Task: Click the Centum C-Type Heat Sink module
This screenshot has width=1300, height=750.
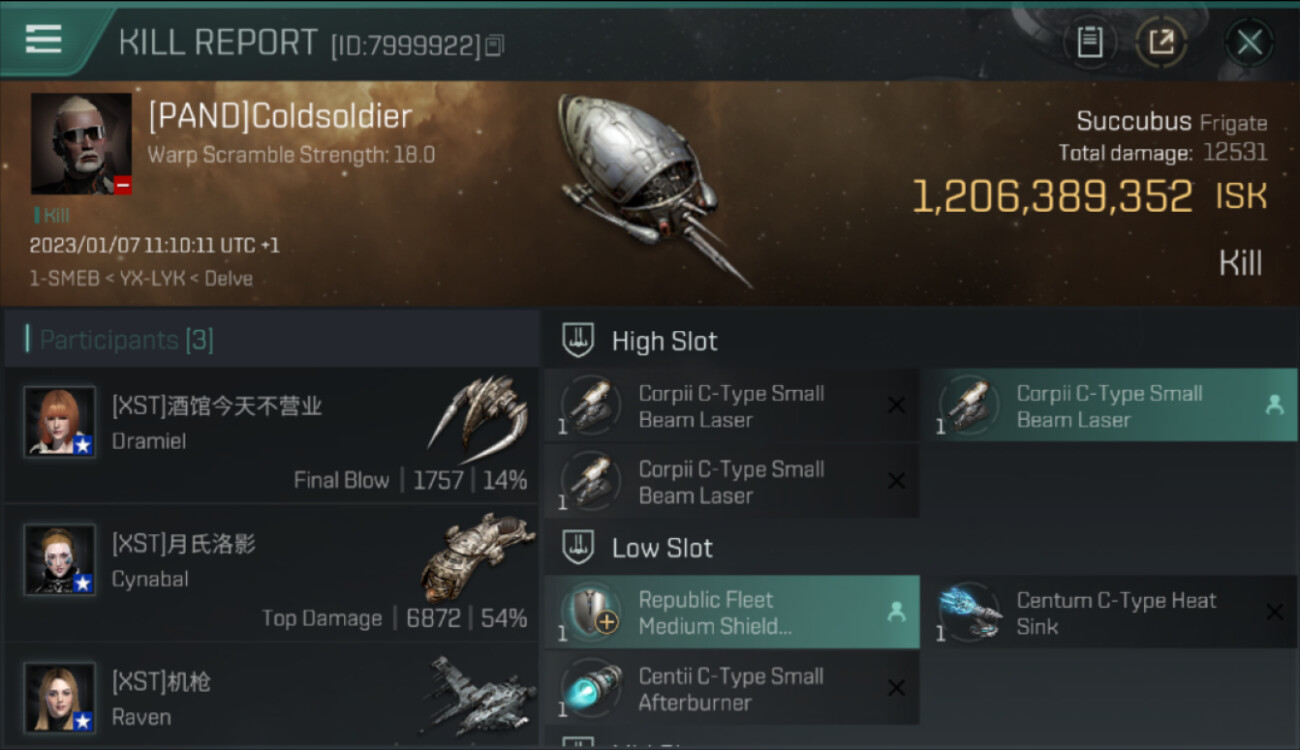Action: pos(1109,612)
